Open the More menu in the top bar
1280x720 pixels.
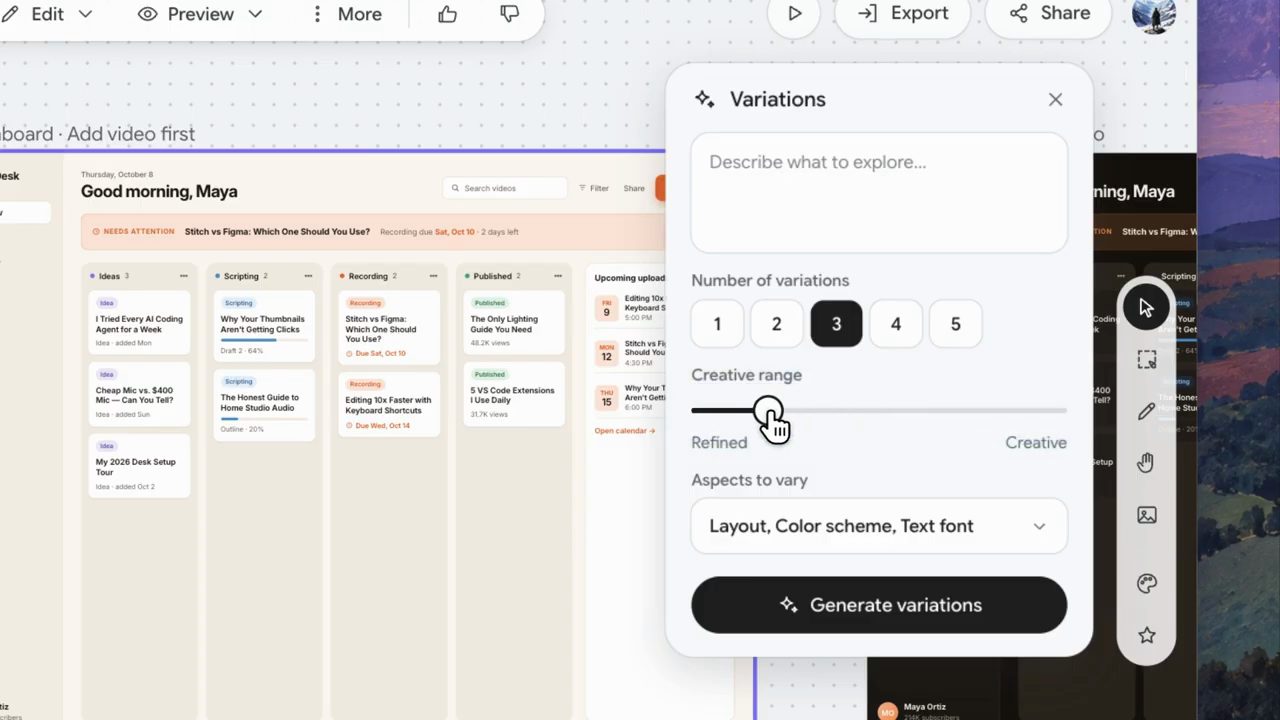coord(346,14)
